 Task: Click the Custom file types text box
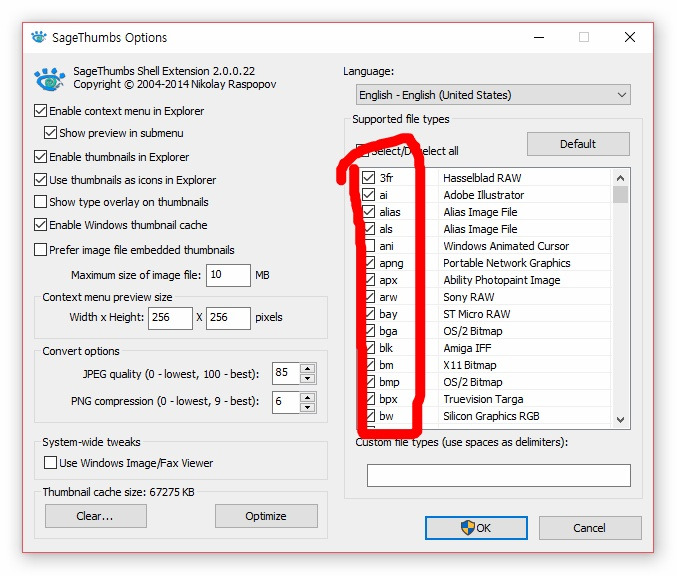(x=499, y=475)
